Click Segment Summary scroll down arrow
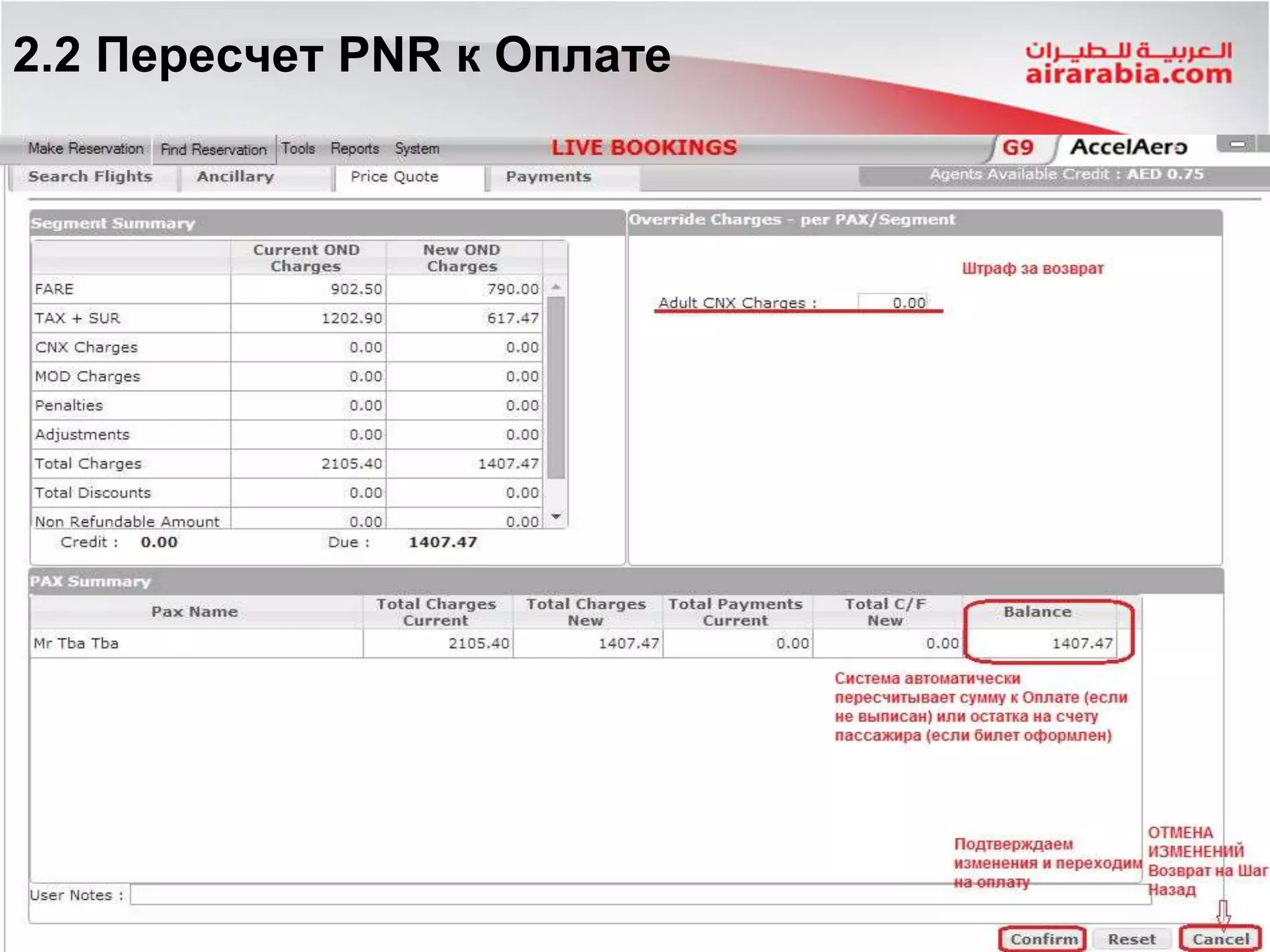The height and width of the screenshot is (952, 1270). pos(556,516)
